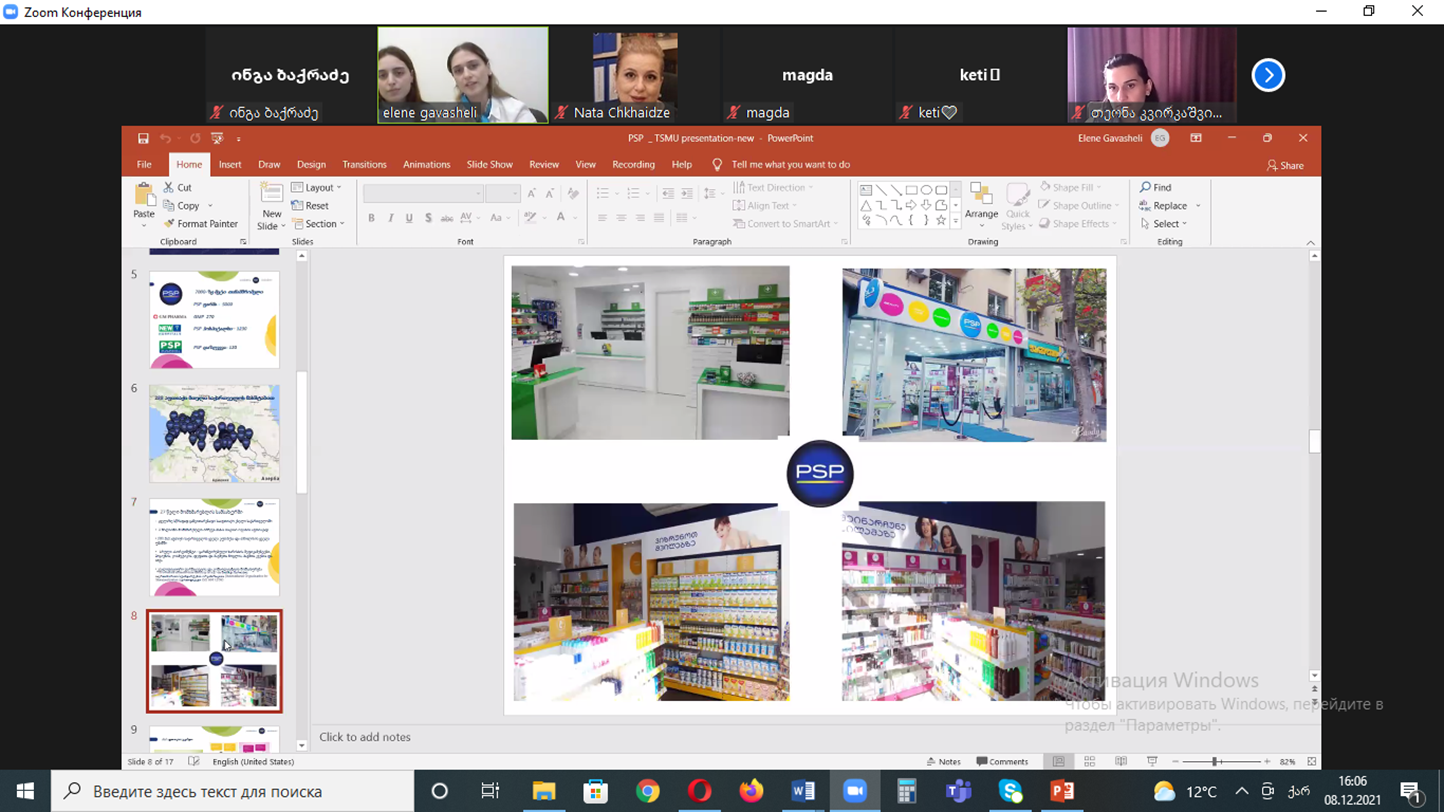Open the File menu
The height and width of the screenshot is (812, 1444).
(x=144, y=165)
